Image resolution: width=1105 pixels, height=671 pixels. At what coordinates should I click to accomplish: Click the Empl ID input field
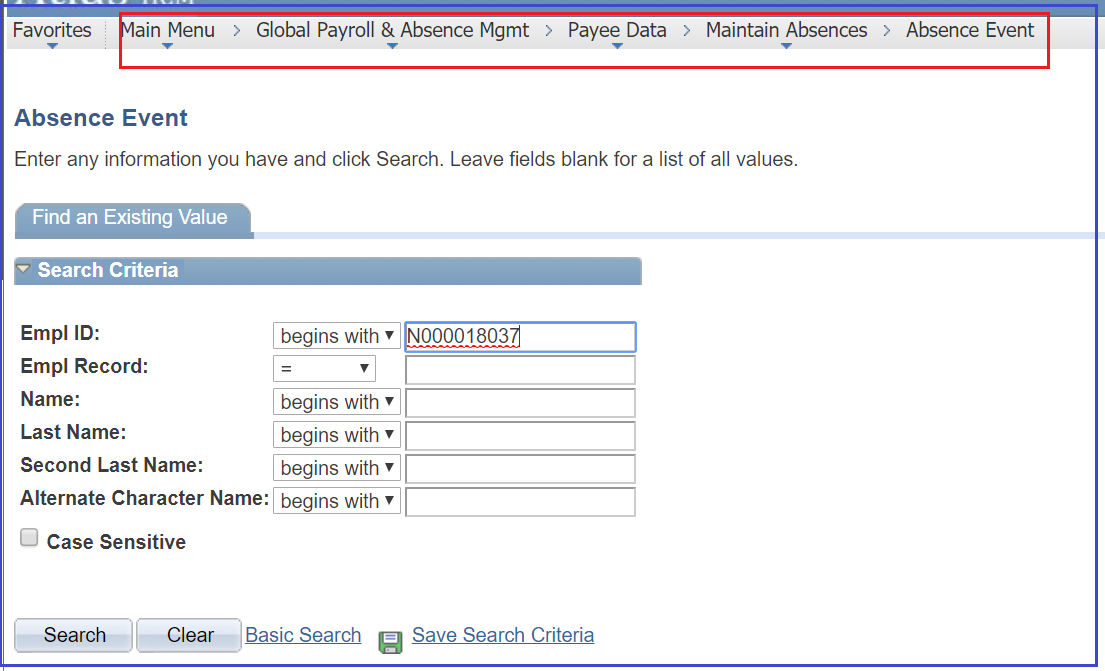521,337
